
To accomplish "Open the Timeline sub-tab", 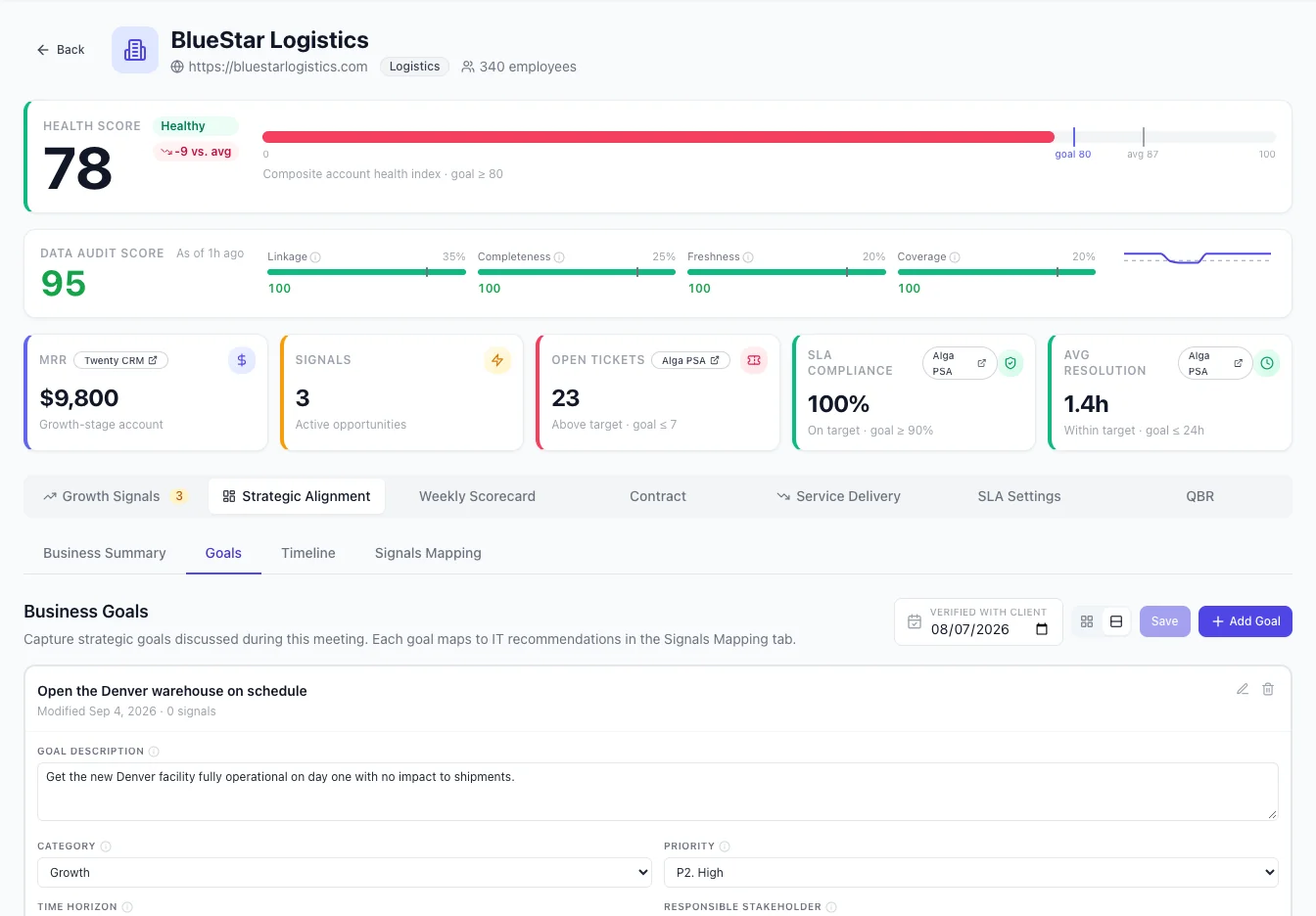I will click(308, 553).
